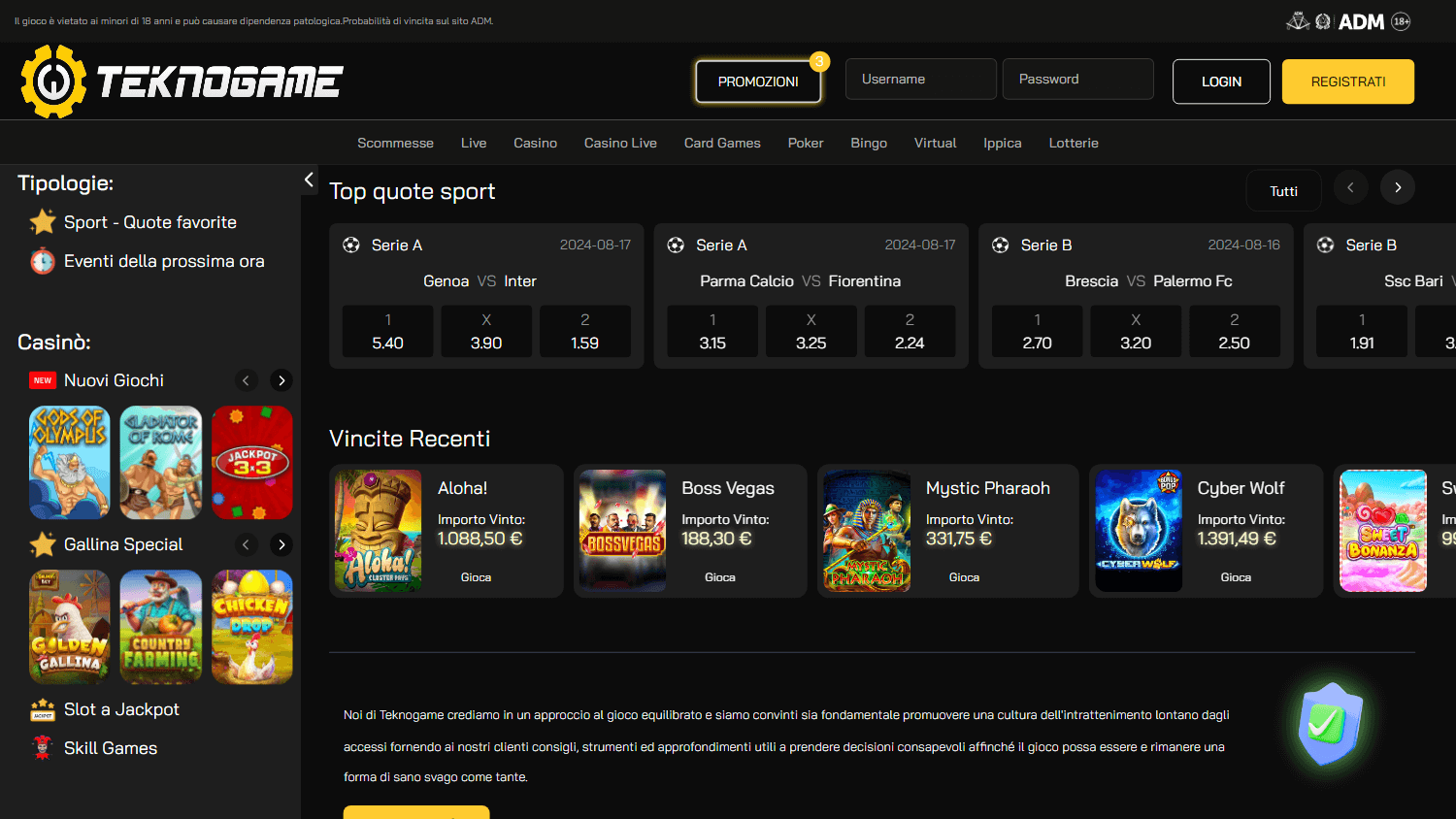The height and width of the screenshot is (819, 1456).
Task: Click the NEW badge next to Nuovi Giochi
Action: point(43,380)
